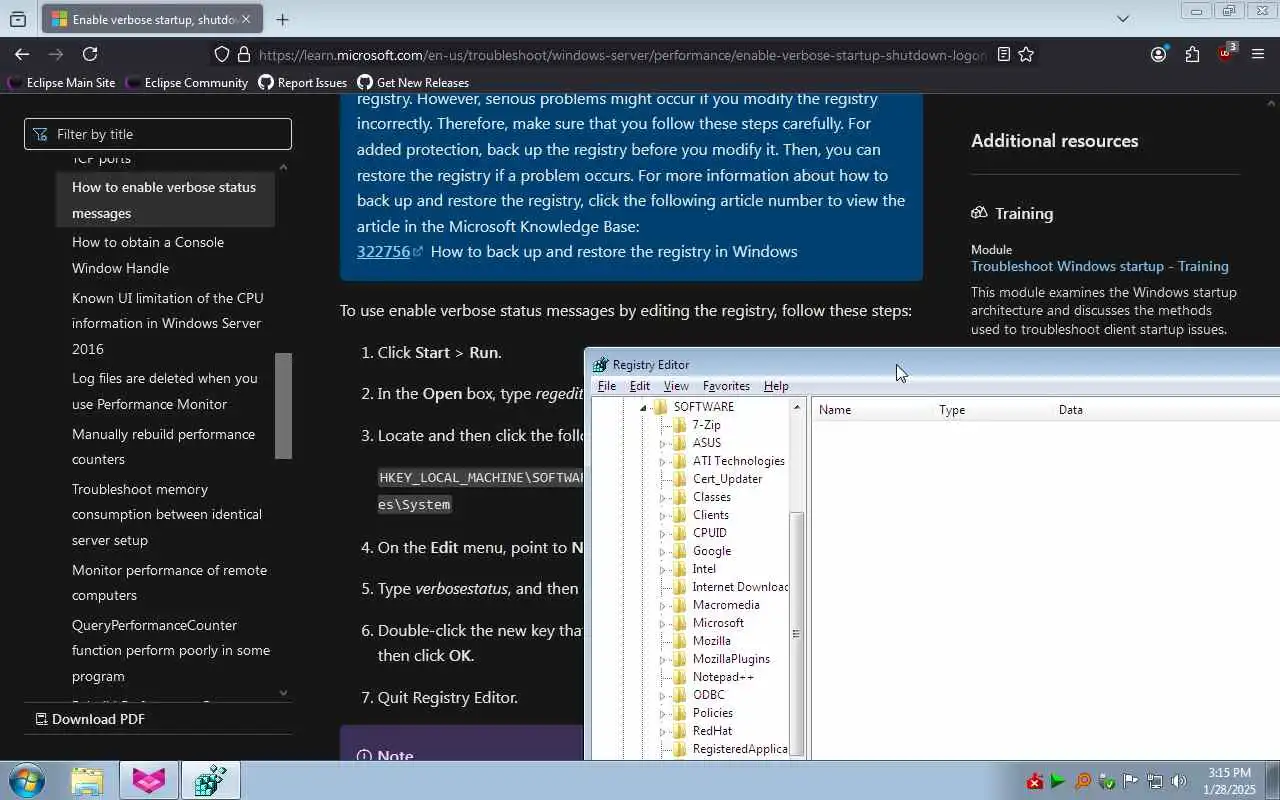The width and height of the screenshot is (1280, 800).
Task: Click the 322756 knowledge base link
Action: [x=383, y=251]
